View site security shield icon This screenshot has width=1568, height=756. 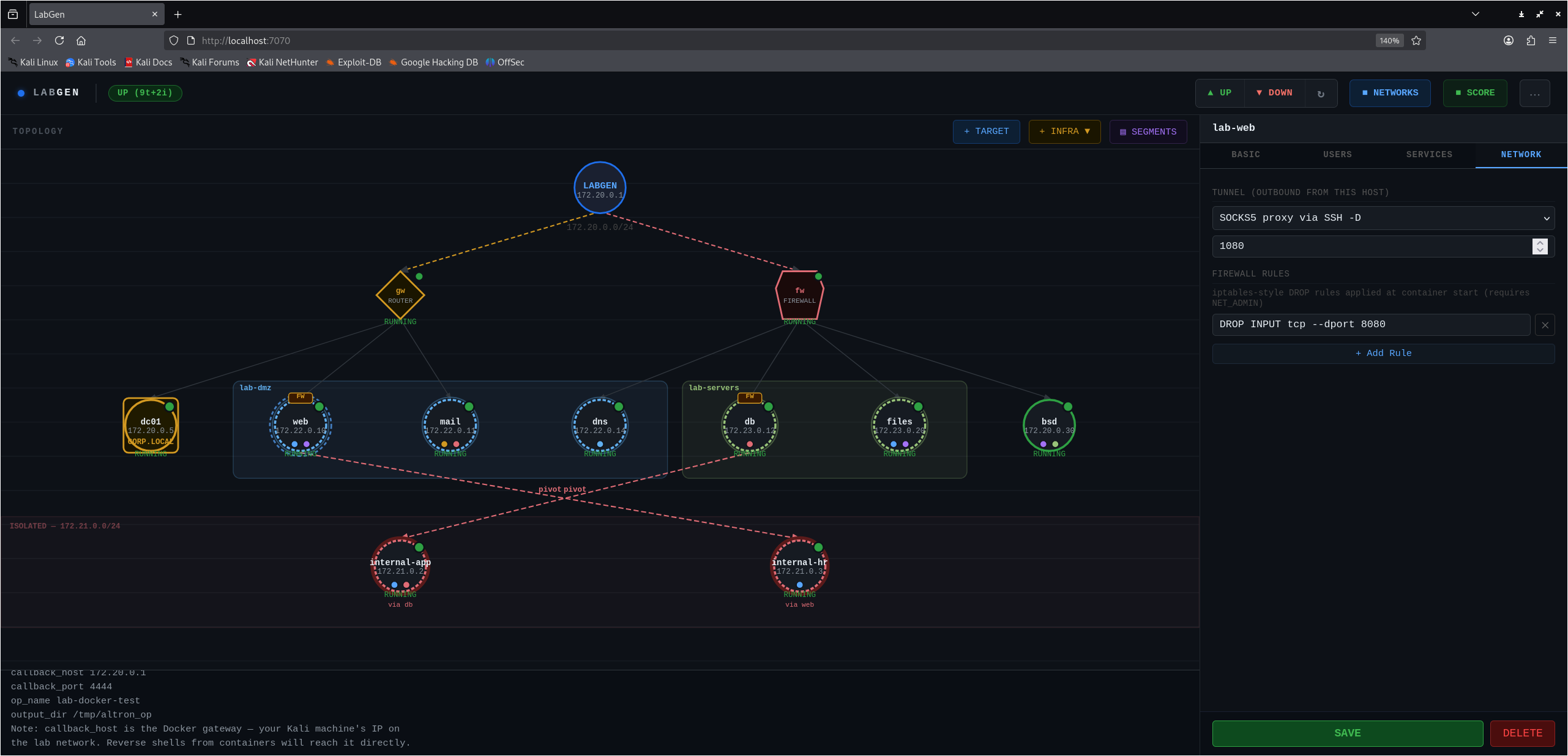tap(174, 40)
